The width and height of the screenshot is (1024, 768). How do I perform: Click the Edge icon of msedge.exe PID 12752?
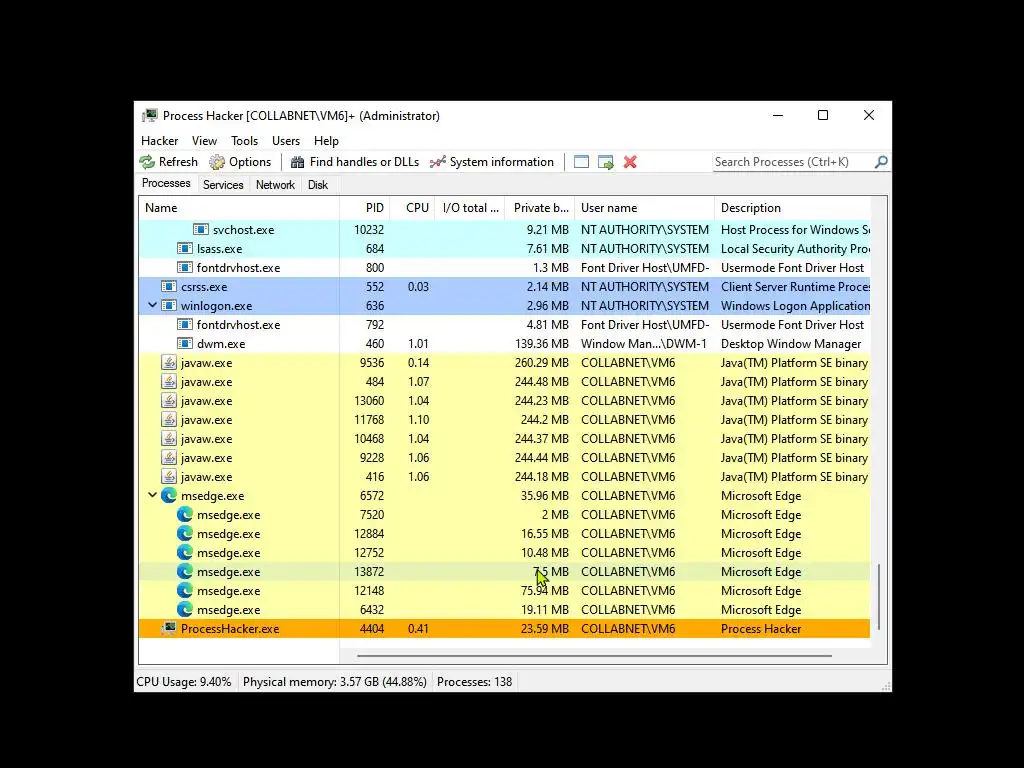[185, 552]
